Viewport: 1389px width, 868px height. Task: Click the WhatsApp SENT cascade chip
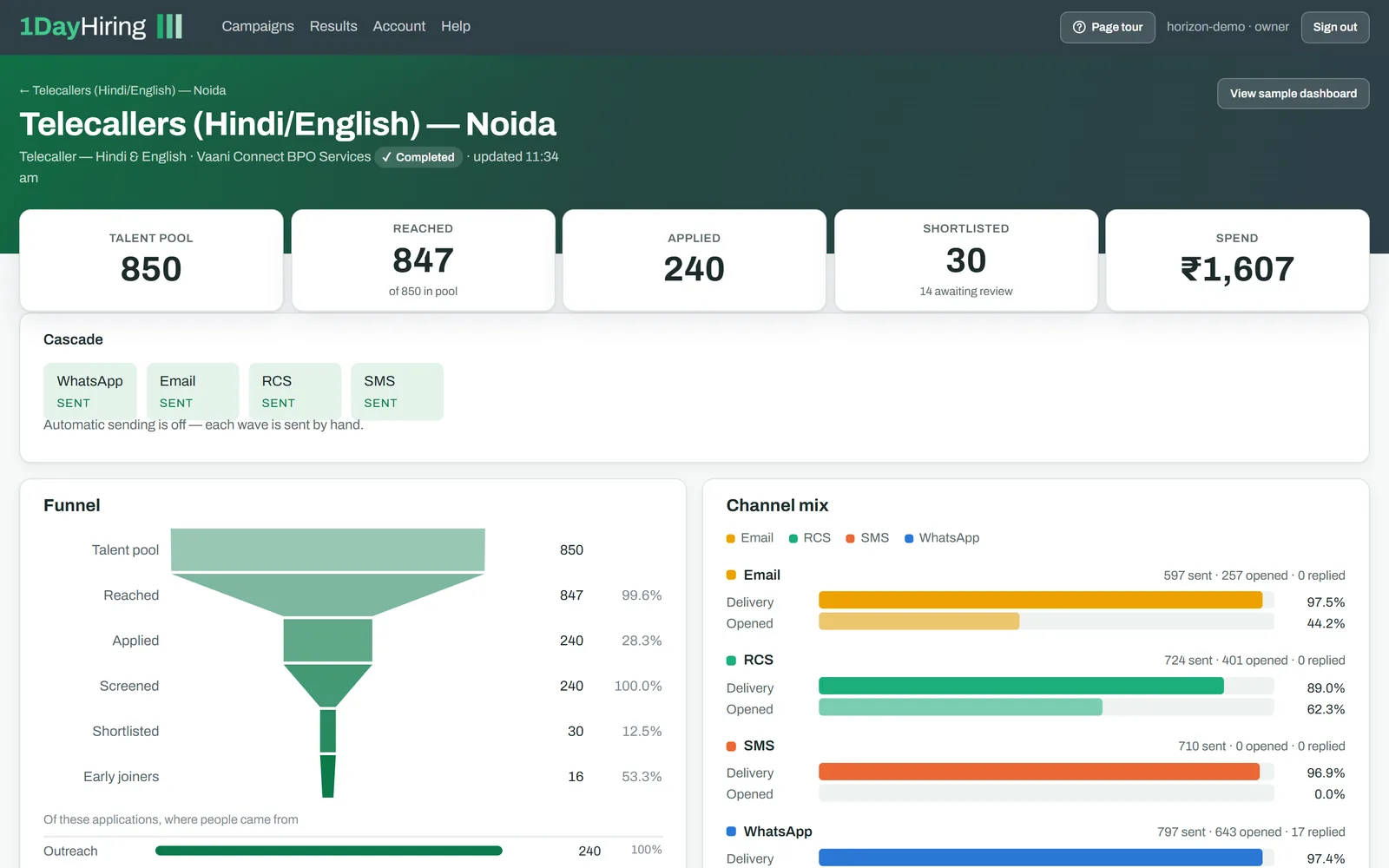tap(90, 391)
